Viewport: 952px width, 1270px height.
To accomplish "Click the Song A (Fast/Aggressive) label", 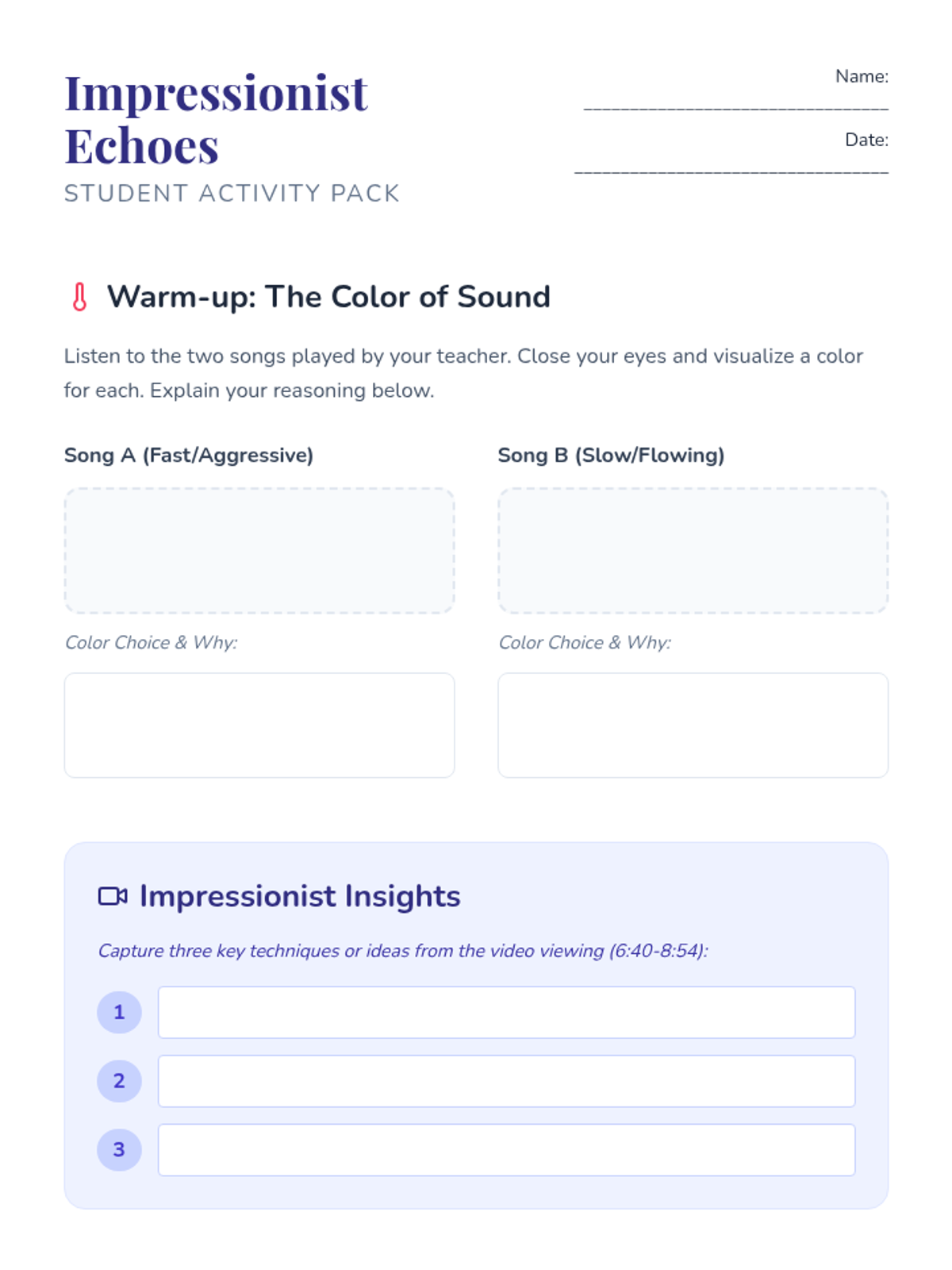I will click(x=189, y=456).
